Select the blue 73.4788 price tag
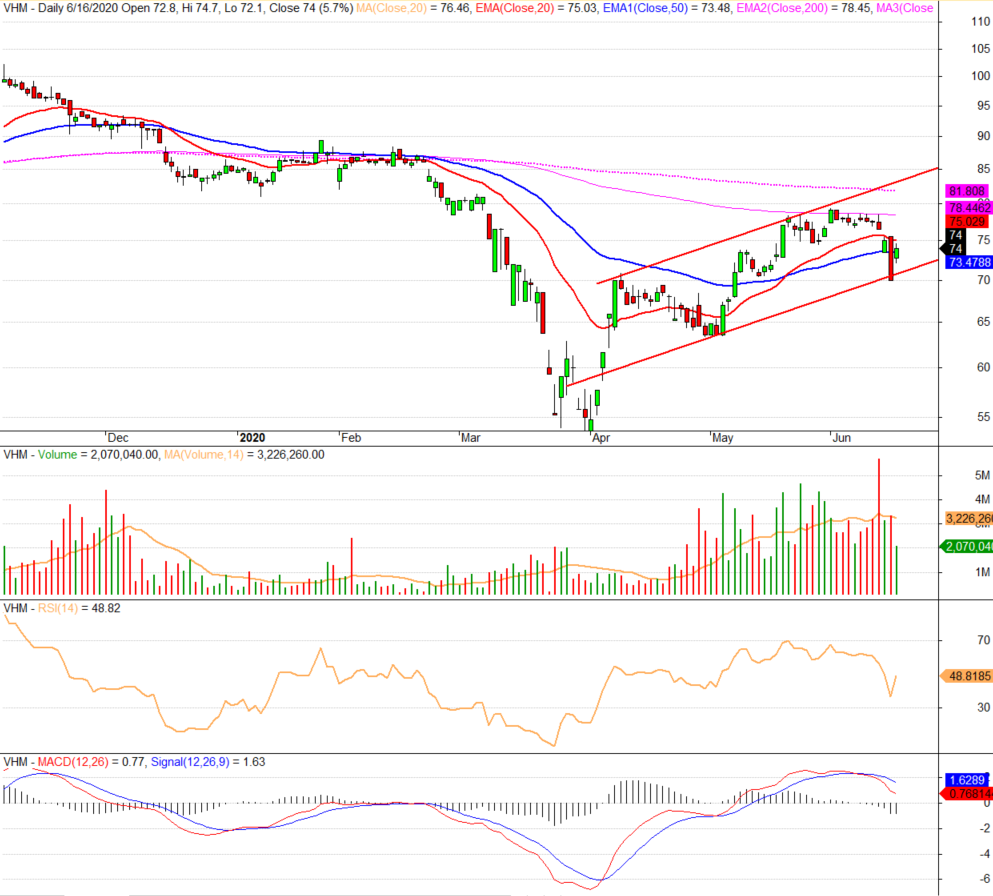The image size is (993, 896). (x=969, y=262)
